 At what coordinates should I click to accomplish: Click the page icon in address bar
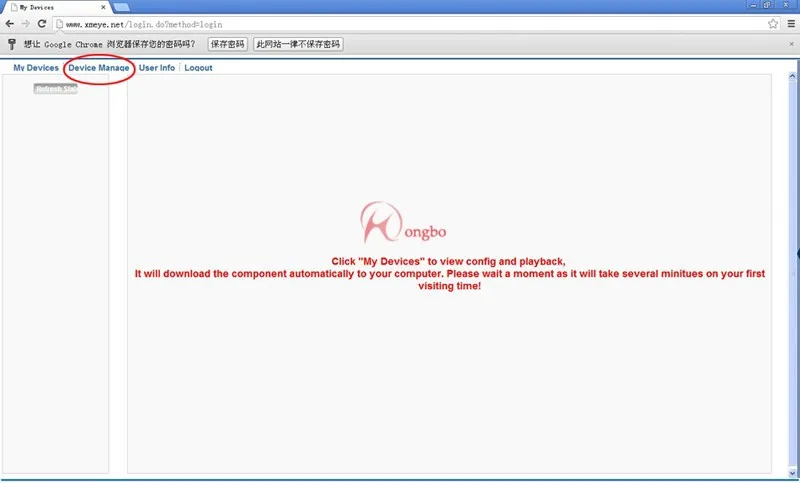tap(59, 24)
